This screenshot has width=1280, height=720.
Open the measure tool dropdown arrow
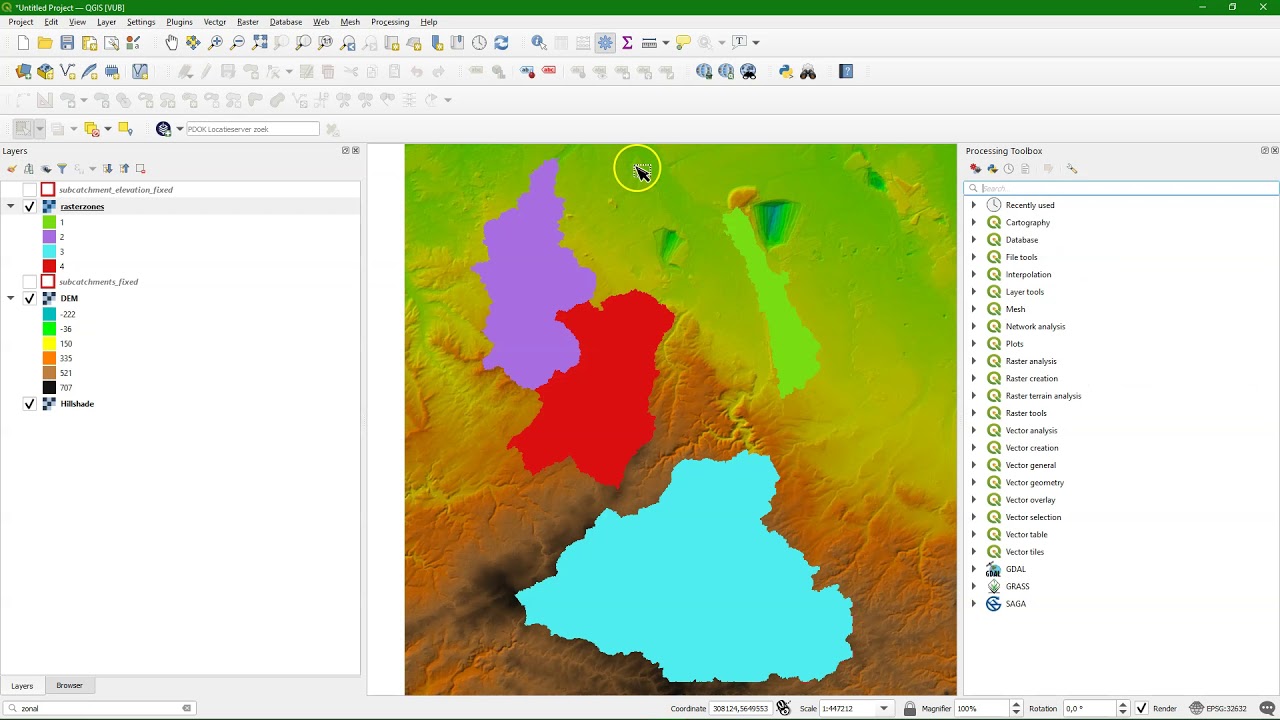coord(665,43)
